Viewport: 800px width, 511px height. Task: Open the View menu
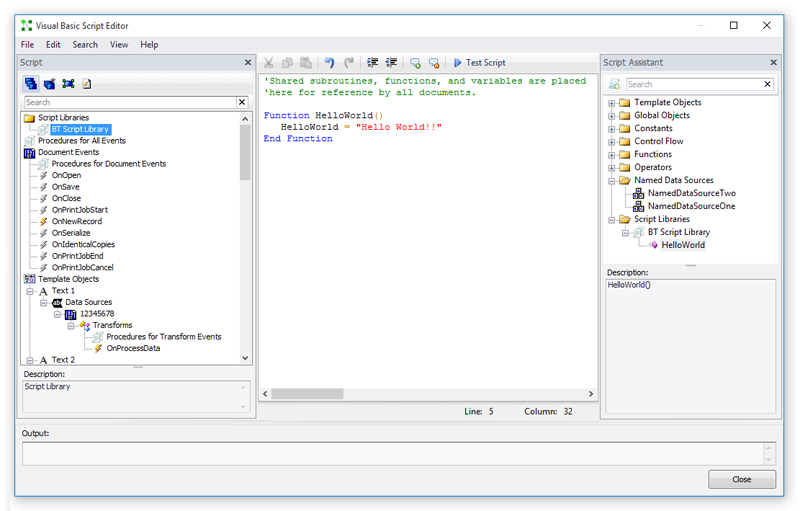coord(119,44)
